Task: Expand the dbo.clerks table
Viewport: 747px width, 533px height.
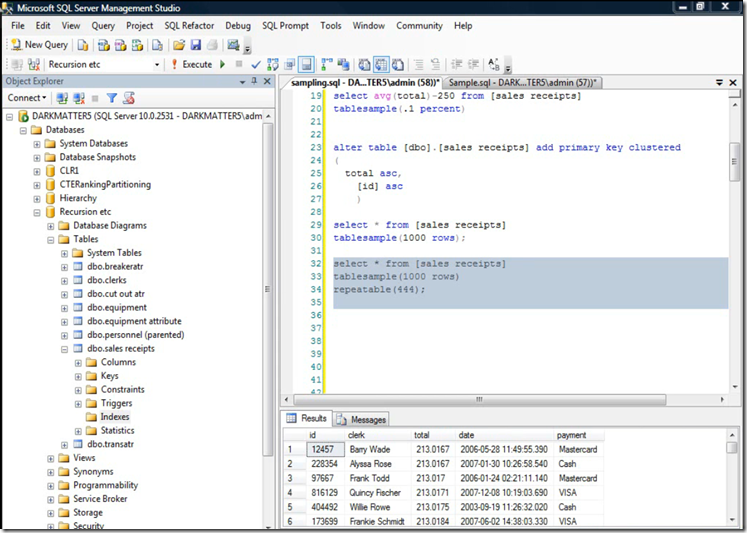Action: 64,281
